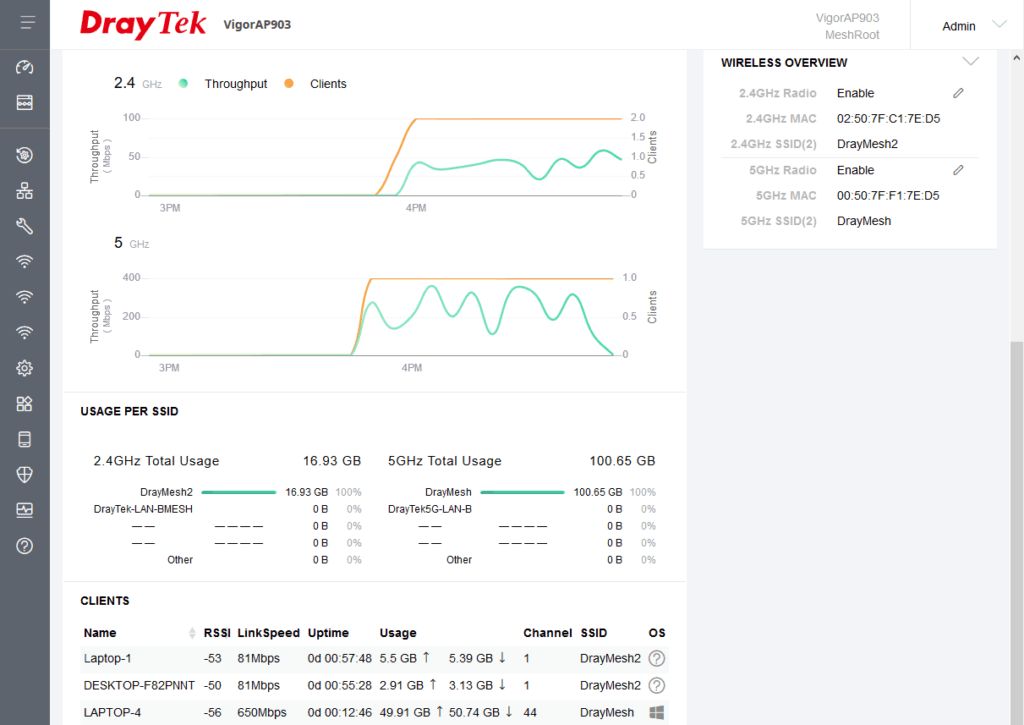Open the dashboard gauge icon in sidebar

click(25, 68)
